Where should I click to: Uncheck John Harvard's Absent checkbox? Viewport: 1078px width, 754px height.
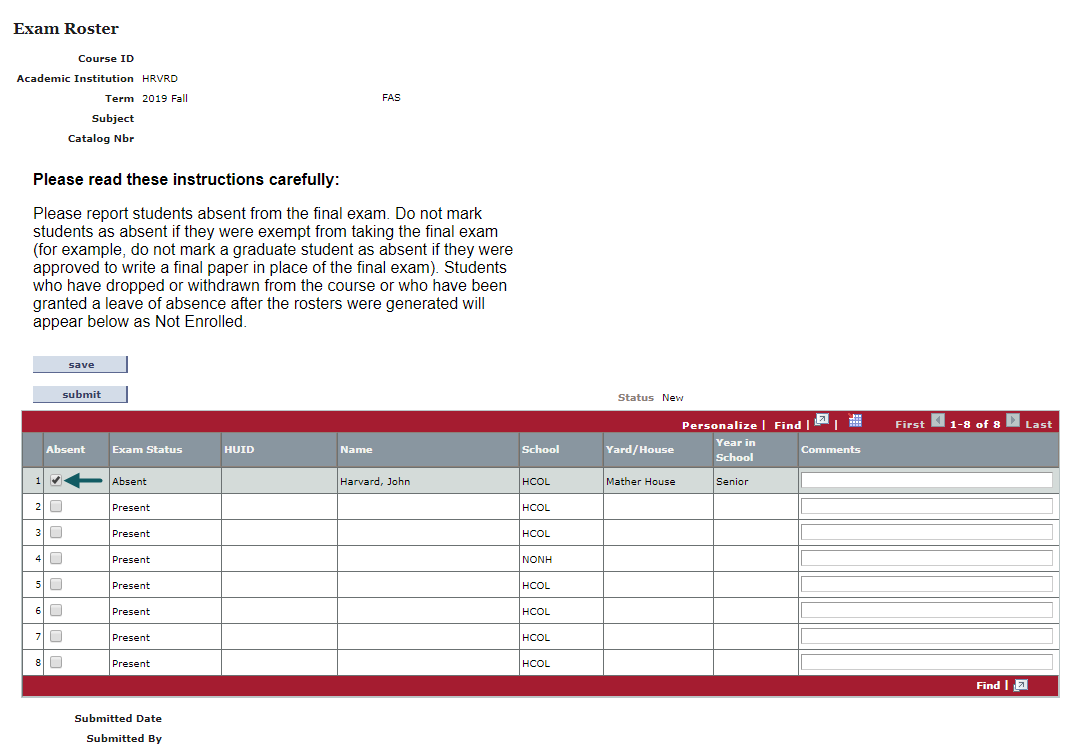(55, 480)
